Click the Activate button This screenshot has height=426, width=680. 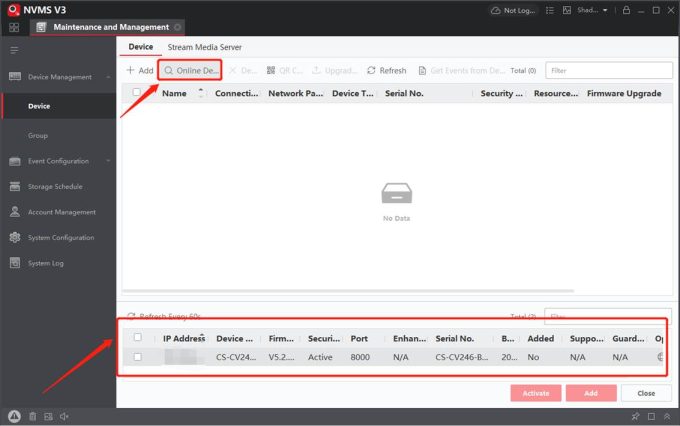tap(535, 393)
